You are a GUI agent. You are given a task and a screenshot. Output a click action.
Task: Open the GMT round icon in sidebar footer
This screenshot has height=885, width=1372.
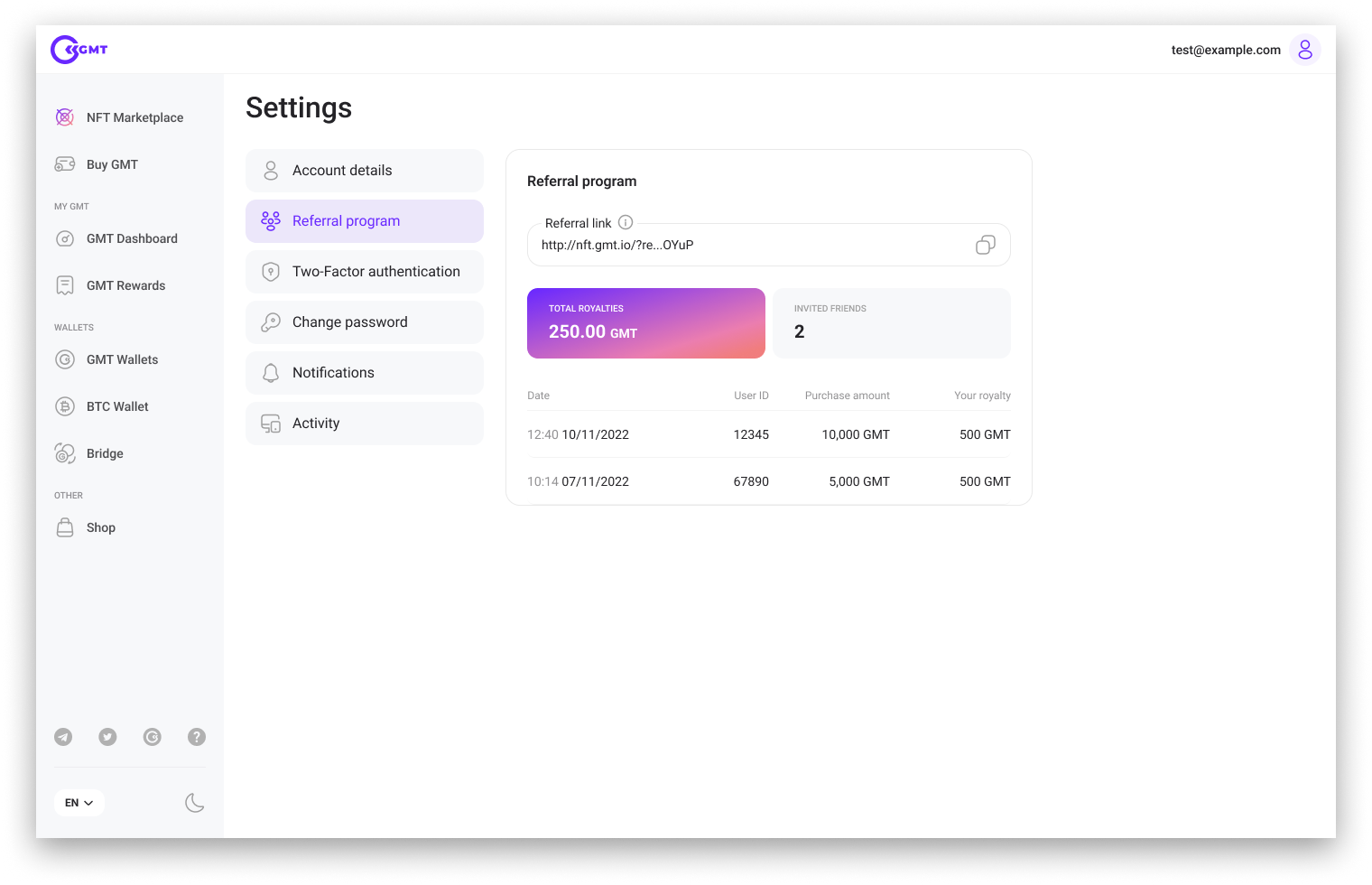(153, 737)
